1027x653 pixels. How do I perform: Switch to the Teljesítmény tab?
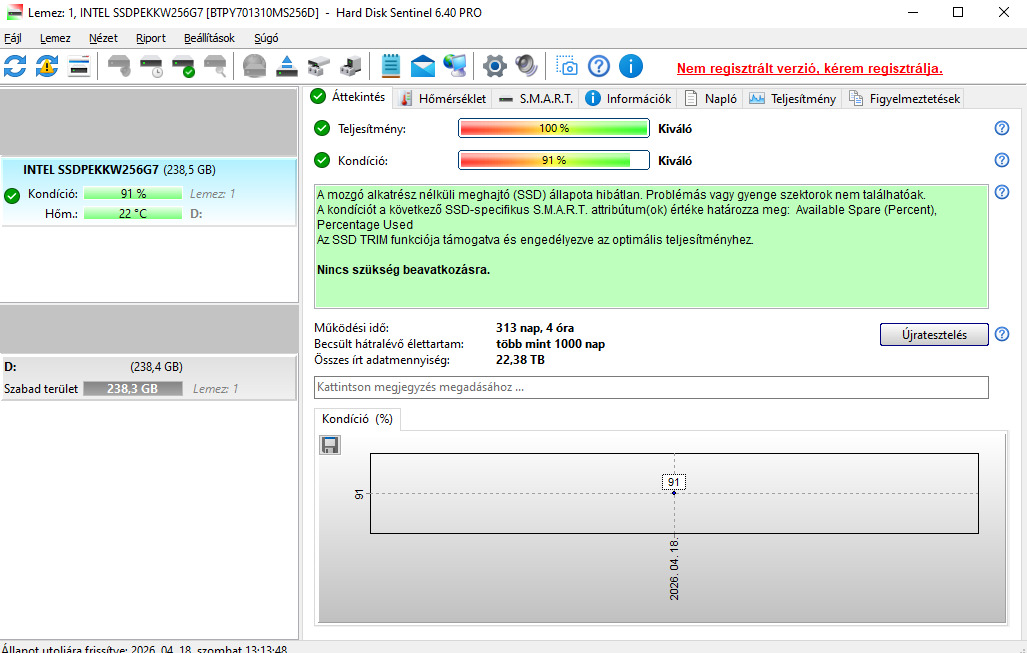793,99
